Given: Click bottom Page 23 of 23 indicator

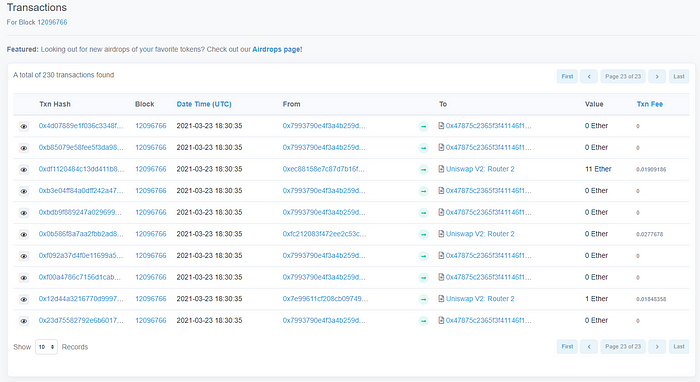Looking at the screenshot, I should pyautogui.click(x=623, y=347).
